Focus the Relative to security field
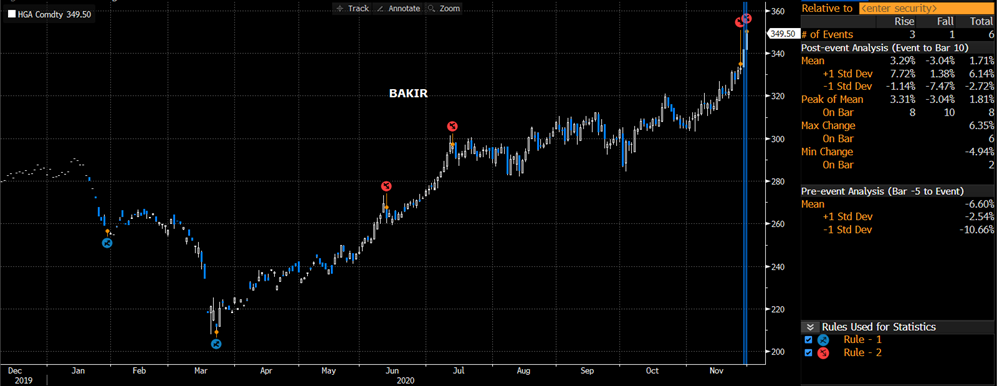Screen dimensions: 997x386 tap(926, 8)
